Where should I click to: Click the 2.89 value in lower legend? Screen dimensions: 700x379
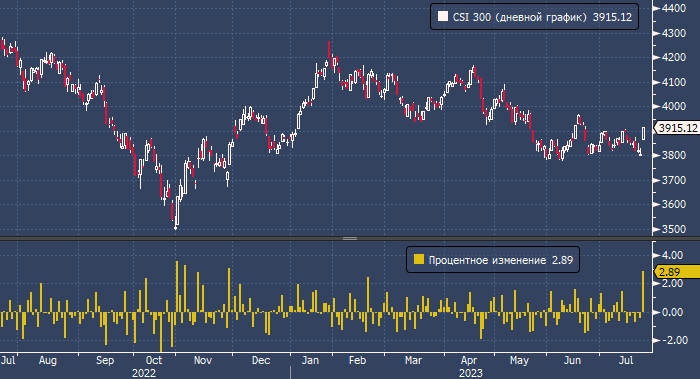(x=562, y=260)
